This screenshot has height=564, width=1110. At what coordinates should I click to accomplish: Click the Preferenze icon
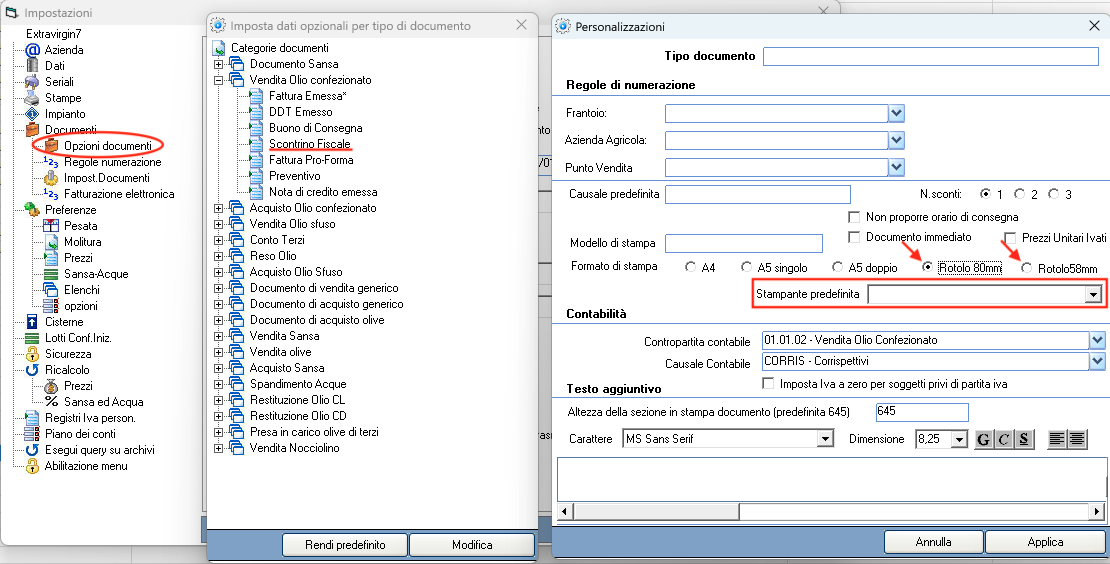coord(33,209)
